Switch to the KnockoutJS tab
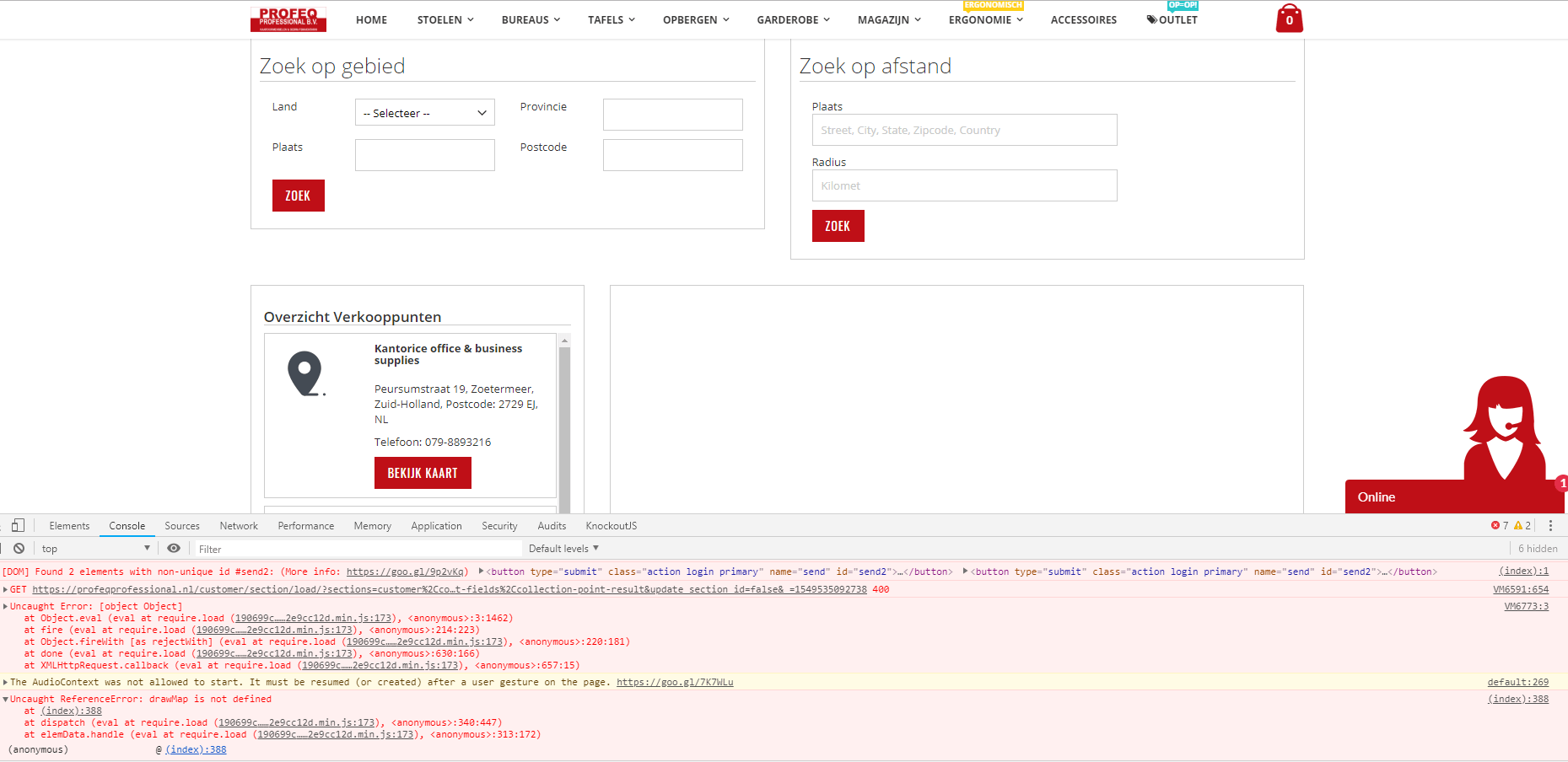 [611, 525]
